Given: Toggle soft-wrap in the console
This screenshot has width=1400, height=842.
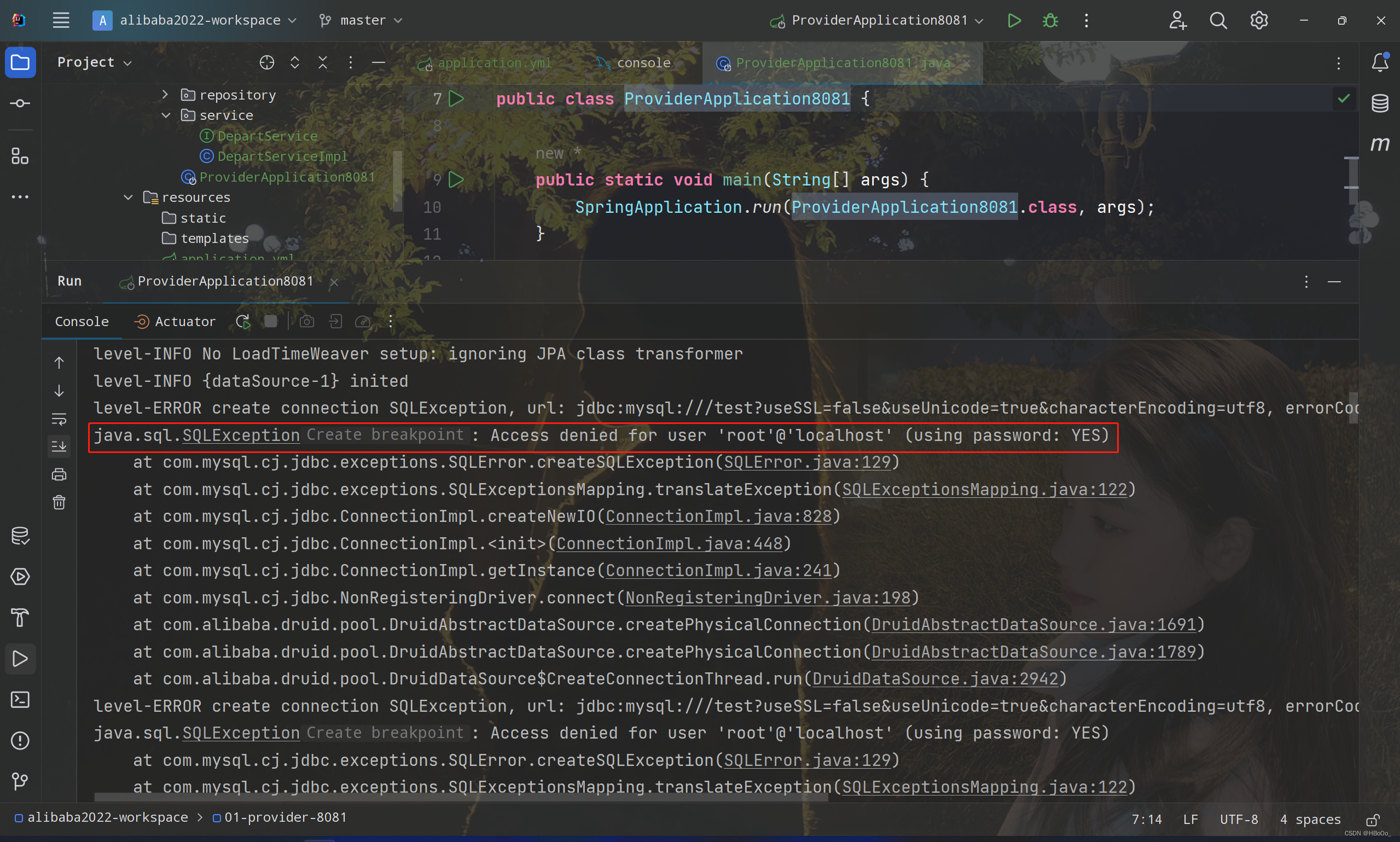Looking at the screenshot, I should tap(59, 419).
